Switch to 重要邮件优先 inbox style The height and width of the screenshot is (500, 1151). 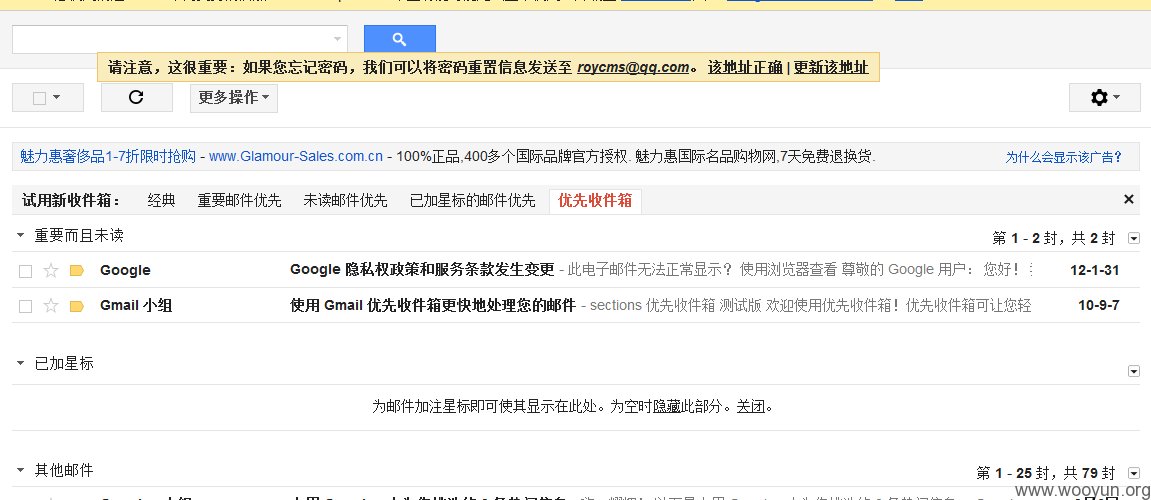[x=239, y=200]
